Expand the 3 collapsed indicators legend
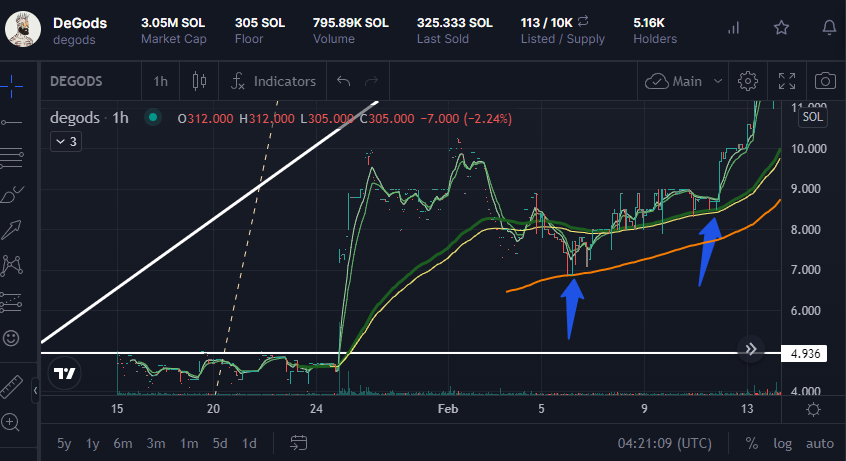The width and height of the screenshot is (846, 461). click(x=66, y=142)
